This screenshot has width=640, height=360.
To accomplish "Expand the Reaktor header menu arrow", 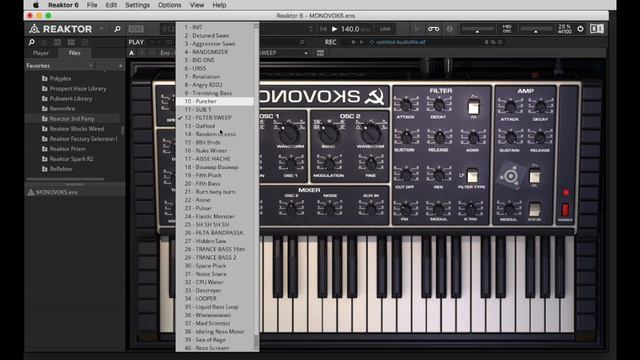I will pyautogui.click(x=101, y=29).
